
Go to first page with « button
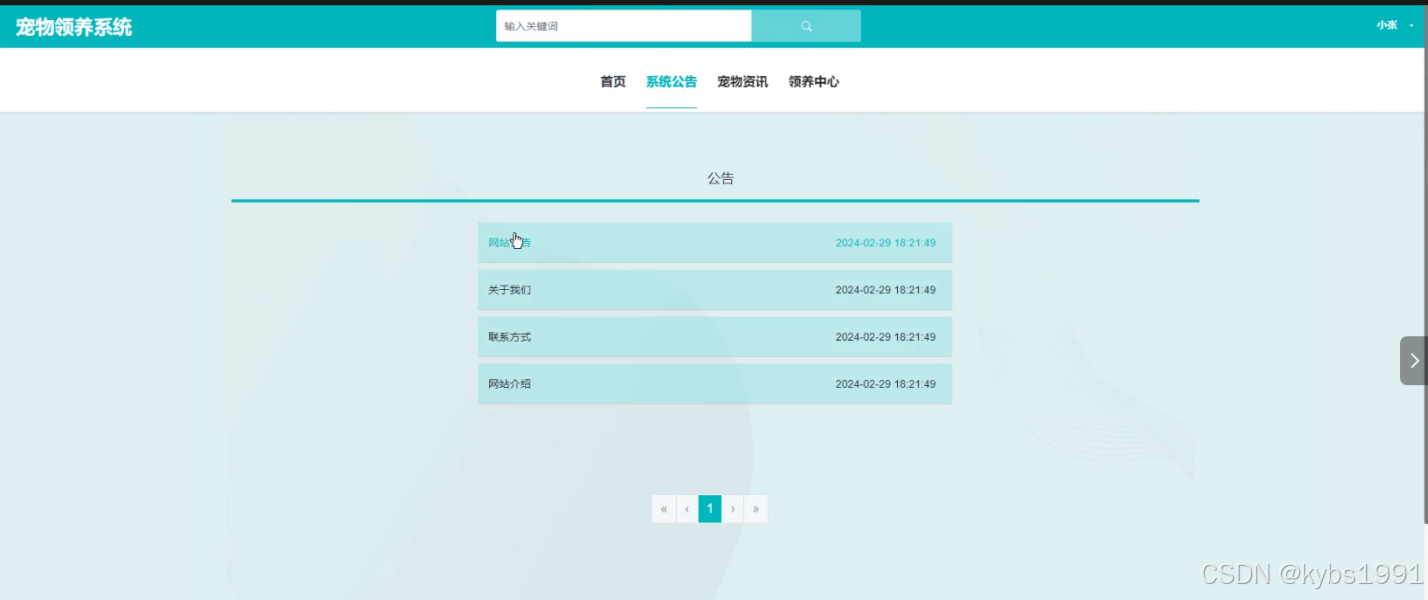click(x=664, y=509)
